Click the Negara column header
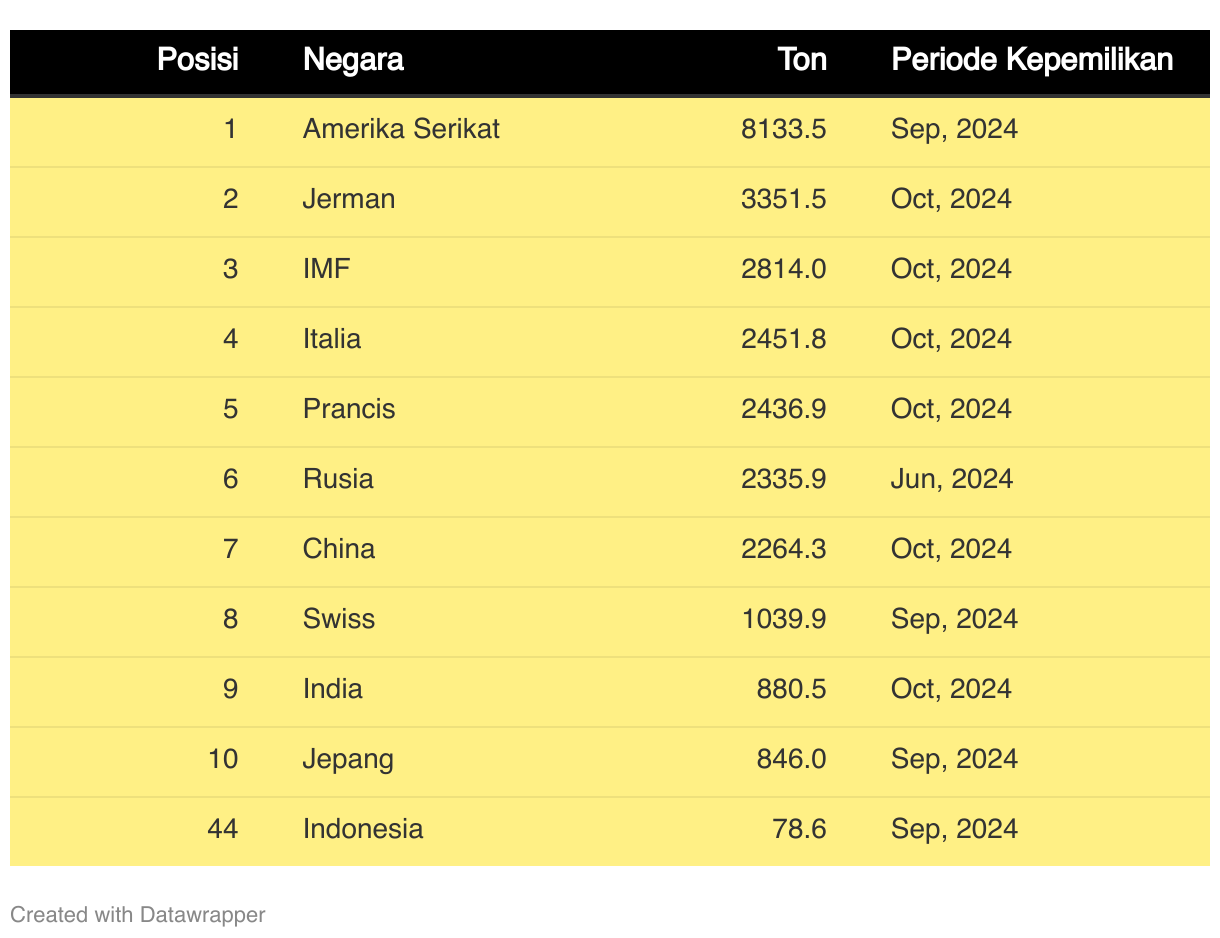 pyautogui.click(x=353, y=60)
